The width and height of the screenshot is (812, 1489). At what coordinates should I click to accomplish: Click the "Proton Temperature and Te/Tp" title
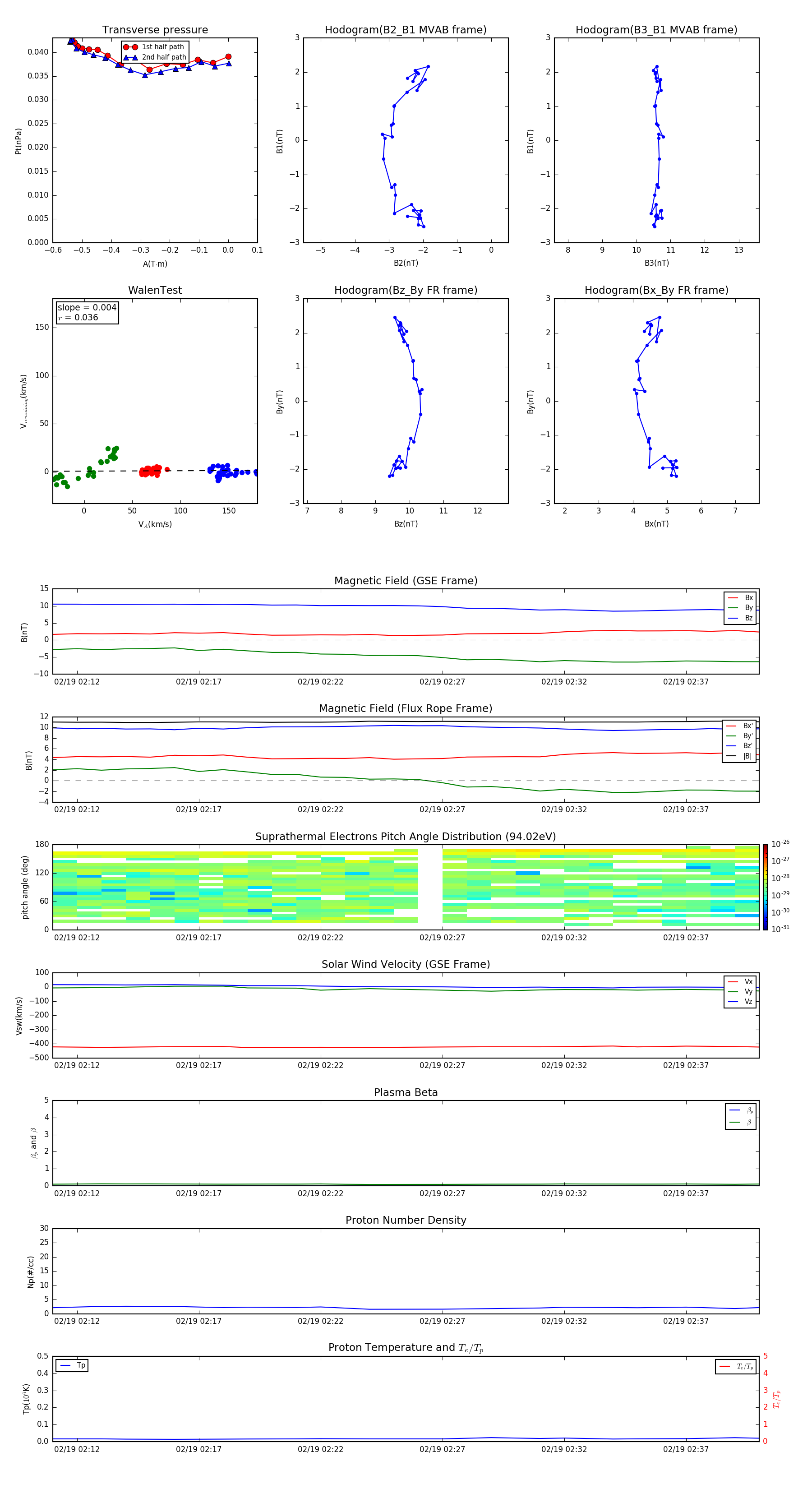pyautogui.click(x=406, y=1348)
